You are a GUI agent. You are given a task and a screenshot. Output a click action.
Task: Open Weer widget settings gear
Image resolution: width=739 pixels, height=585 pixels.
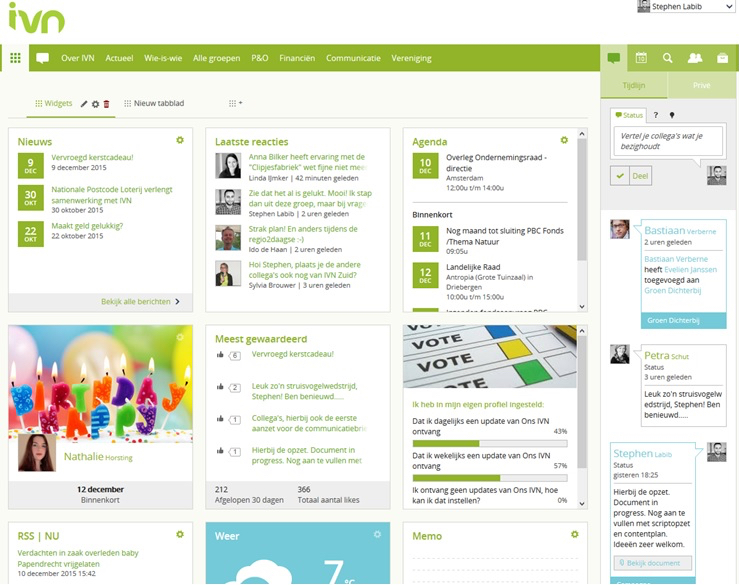(377, 534)
